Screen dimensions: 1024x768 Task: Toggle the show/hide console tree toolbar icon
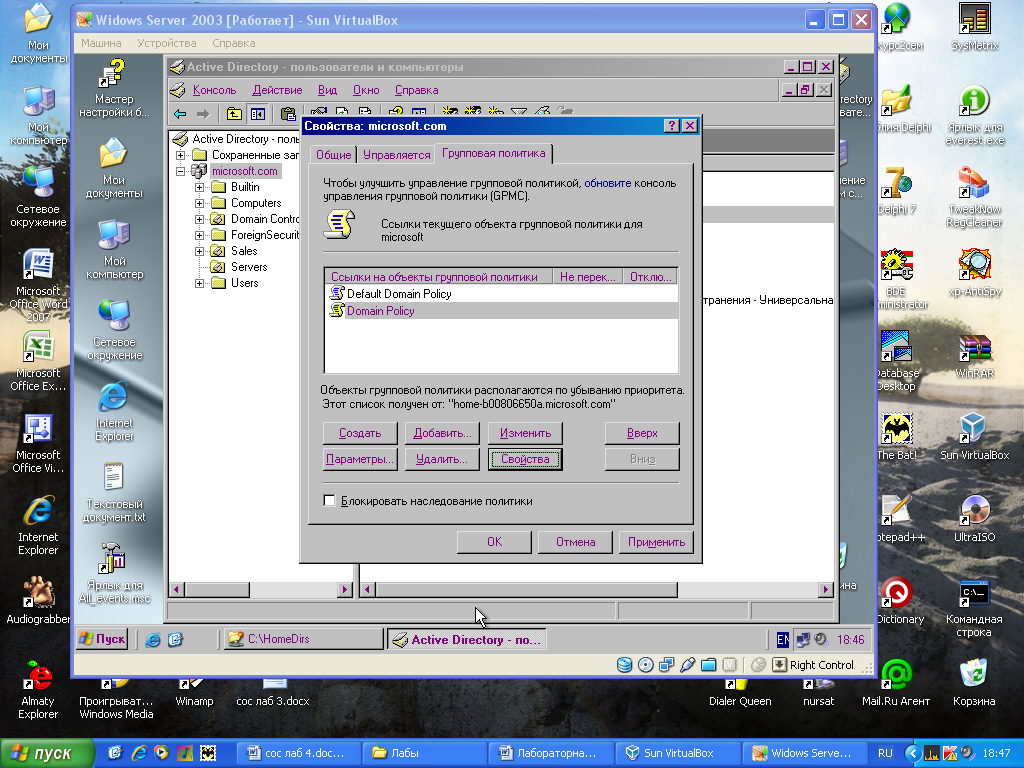click(x=258, y=114)
